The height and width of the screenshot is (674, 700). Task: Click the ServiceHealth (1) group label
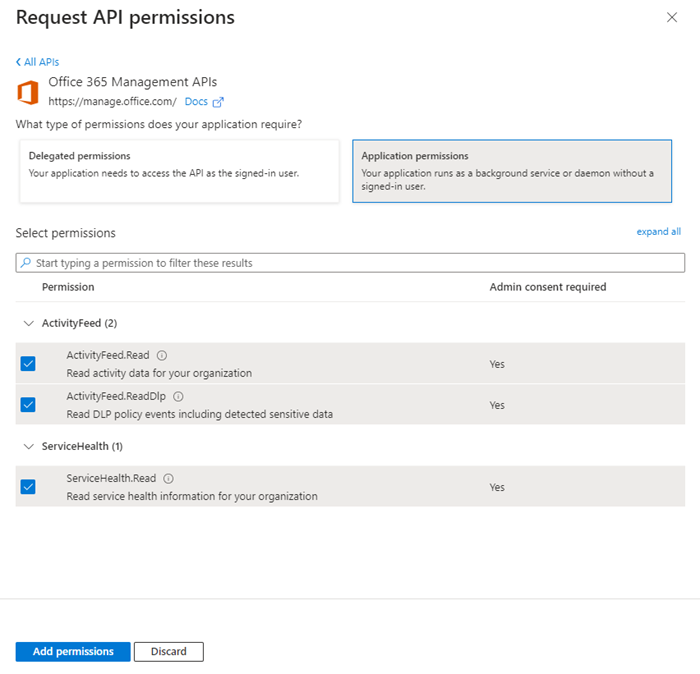[x=82, y=446]
